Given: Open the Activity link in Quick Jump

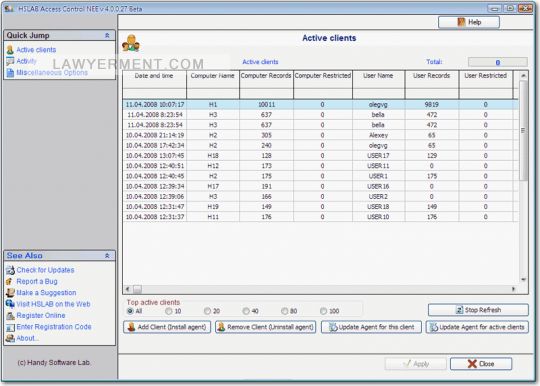Looking at the screenshot, I should tap(27, 61).
